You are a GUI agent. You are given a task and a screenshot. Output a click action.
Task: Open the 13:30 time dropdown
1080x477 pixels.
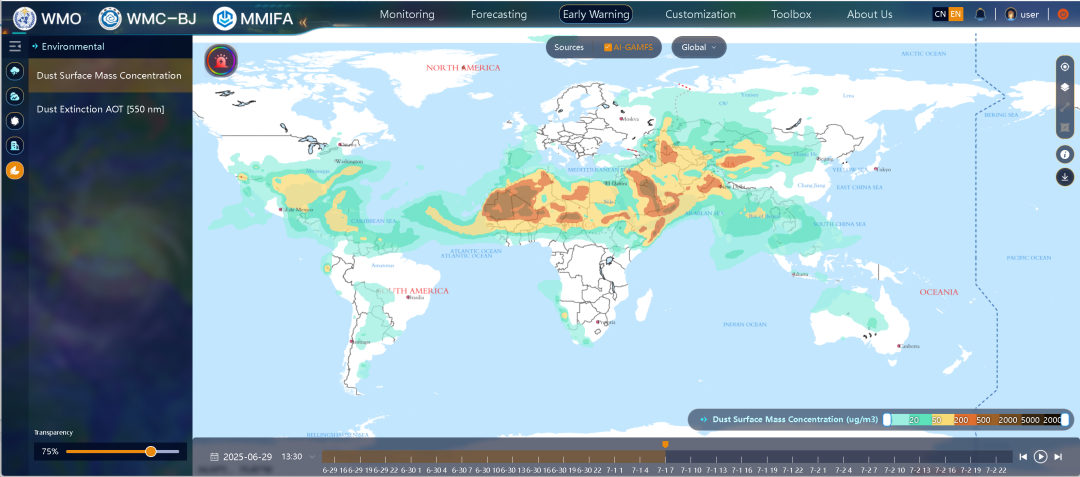click(299, 456)
